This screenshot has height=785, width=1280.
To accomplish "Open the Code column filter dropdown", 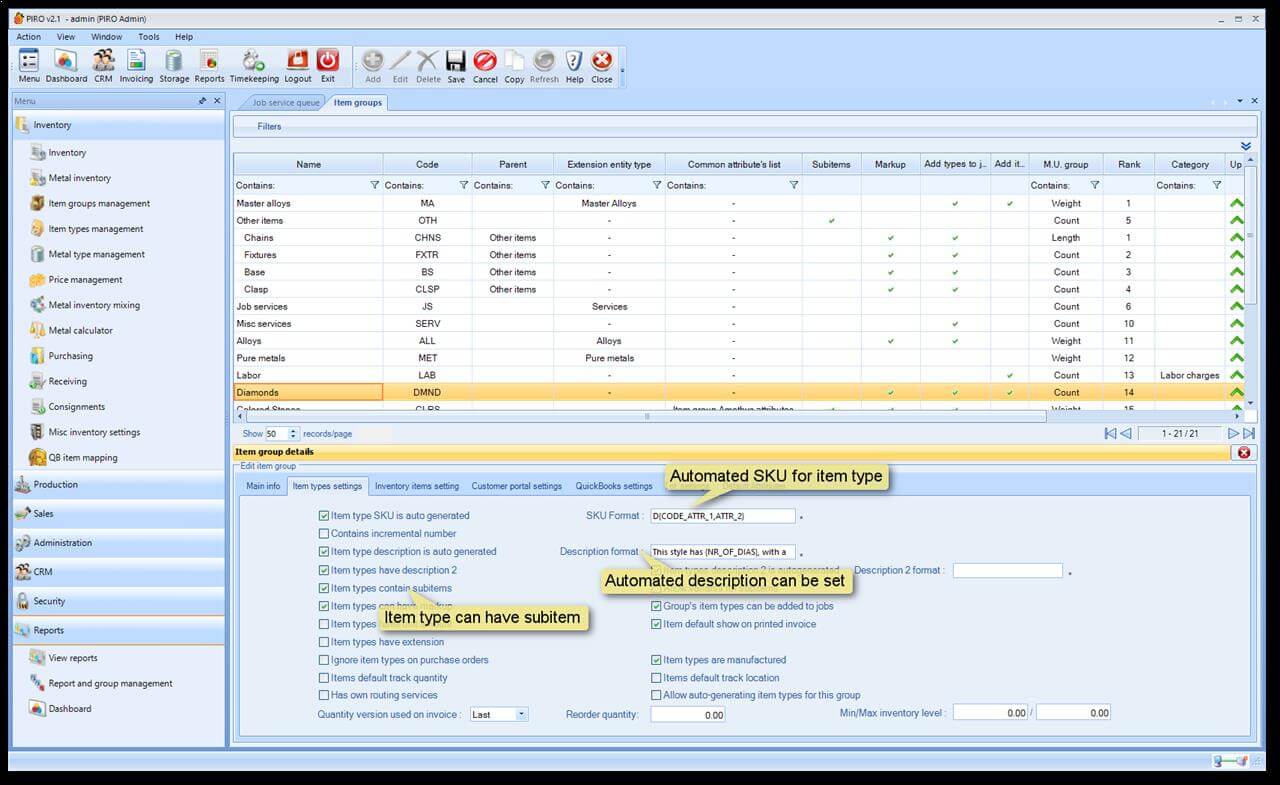I will click(463, 185).
